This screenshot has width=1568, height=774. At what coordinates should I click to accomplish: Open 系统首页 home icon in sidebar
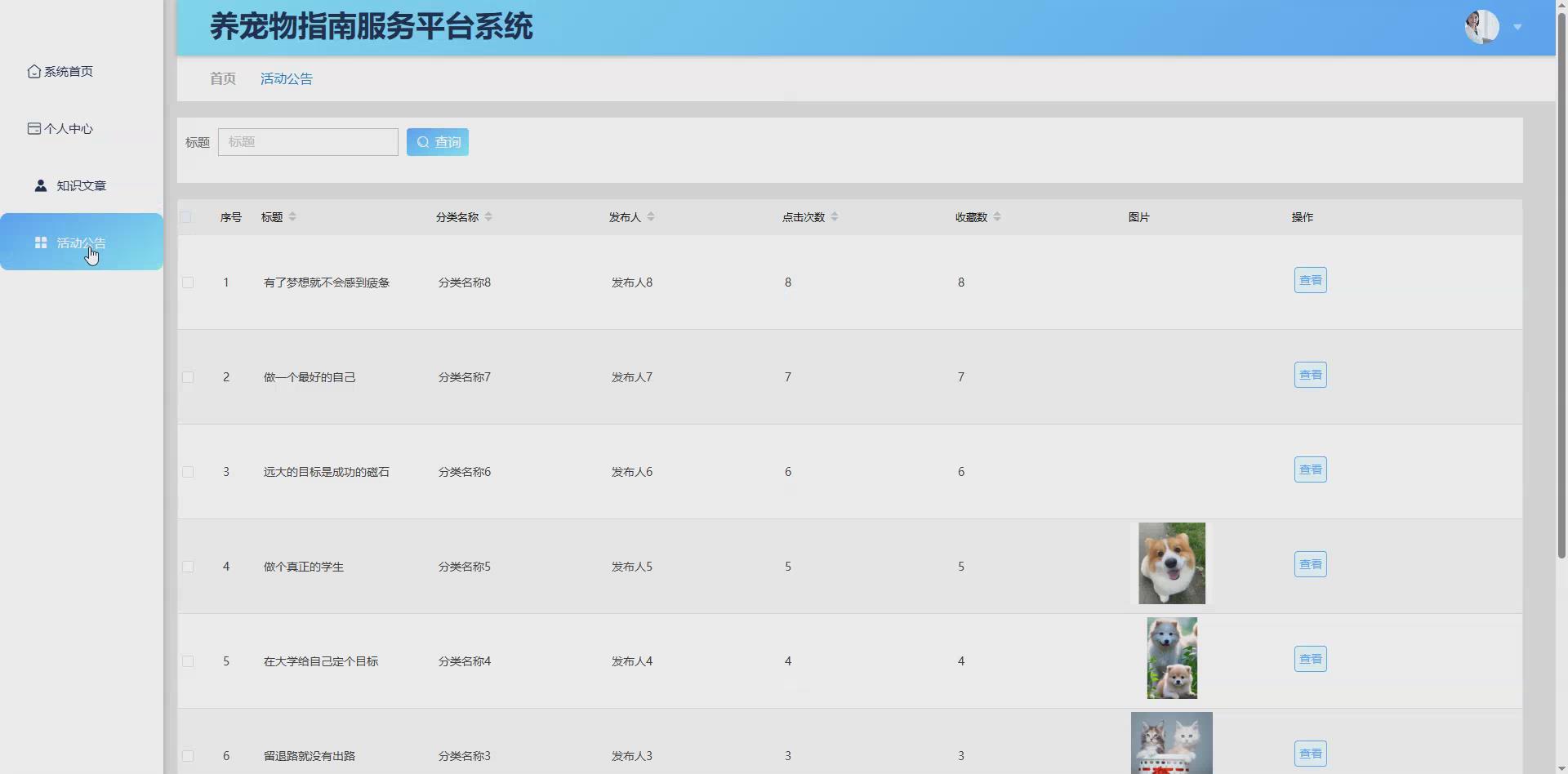click(33, 72)
